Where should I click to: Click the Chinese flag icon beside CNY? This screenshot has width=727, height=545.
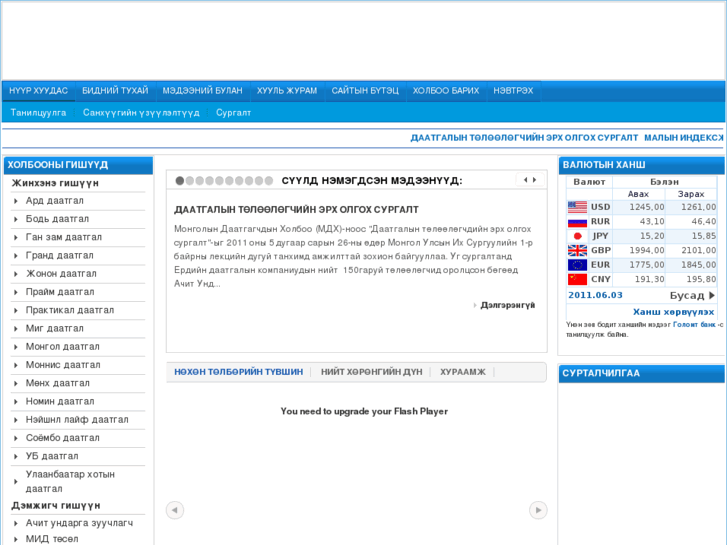(x=577, y=279)
